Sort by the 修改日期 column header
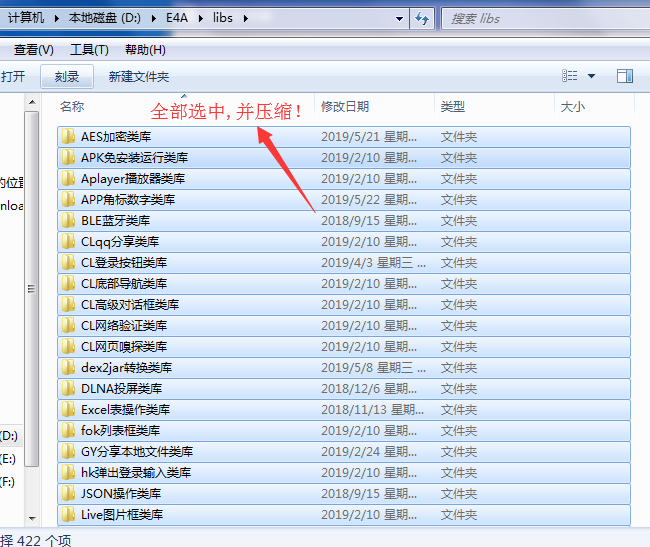The image size is (650, 547). 345,106
